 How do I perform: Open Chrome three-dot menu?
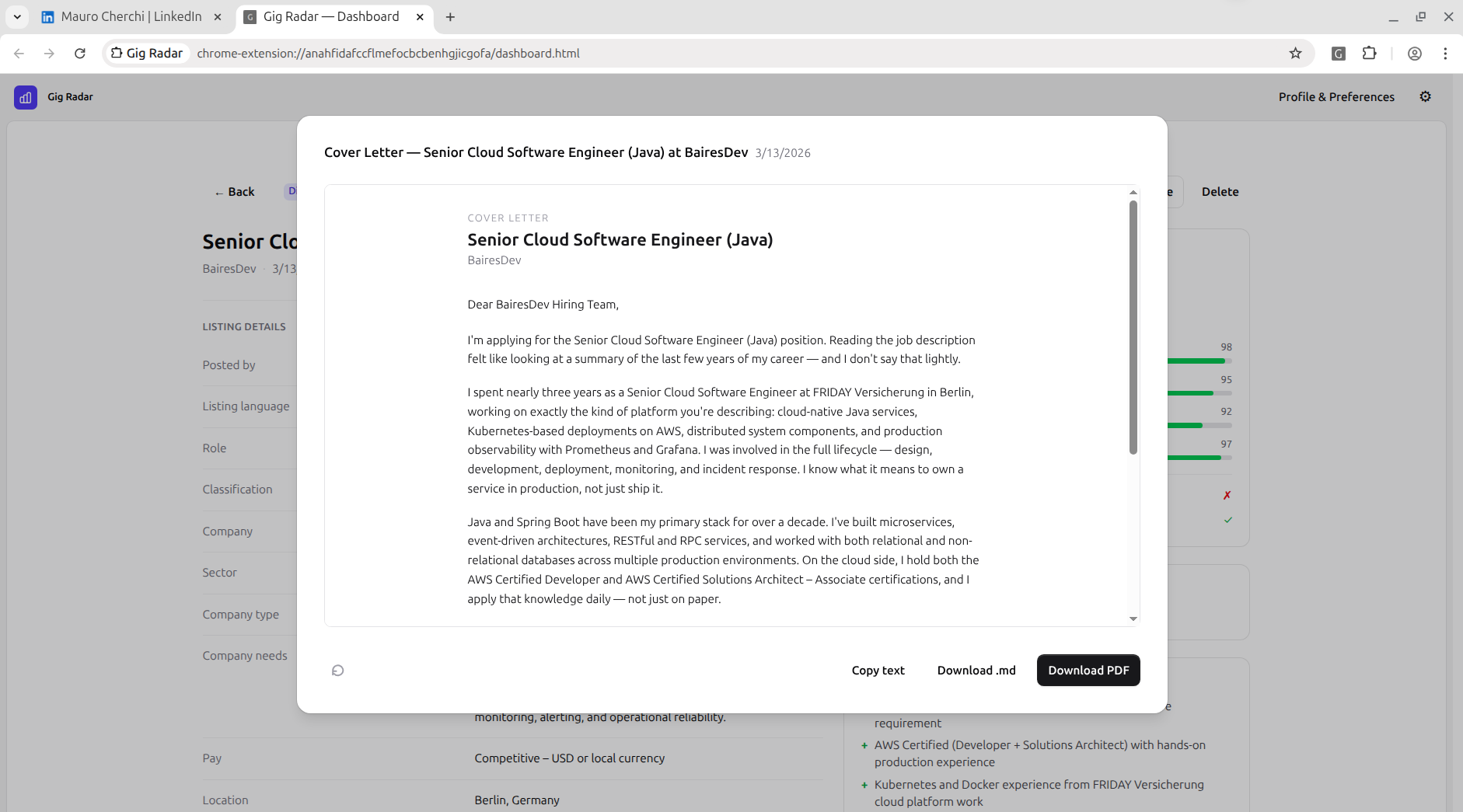[1445, 53]
